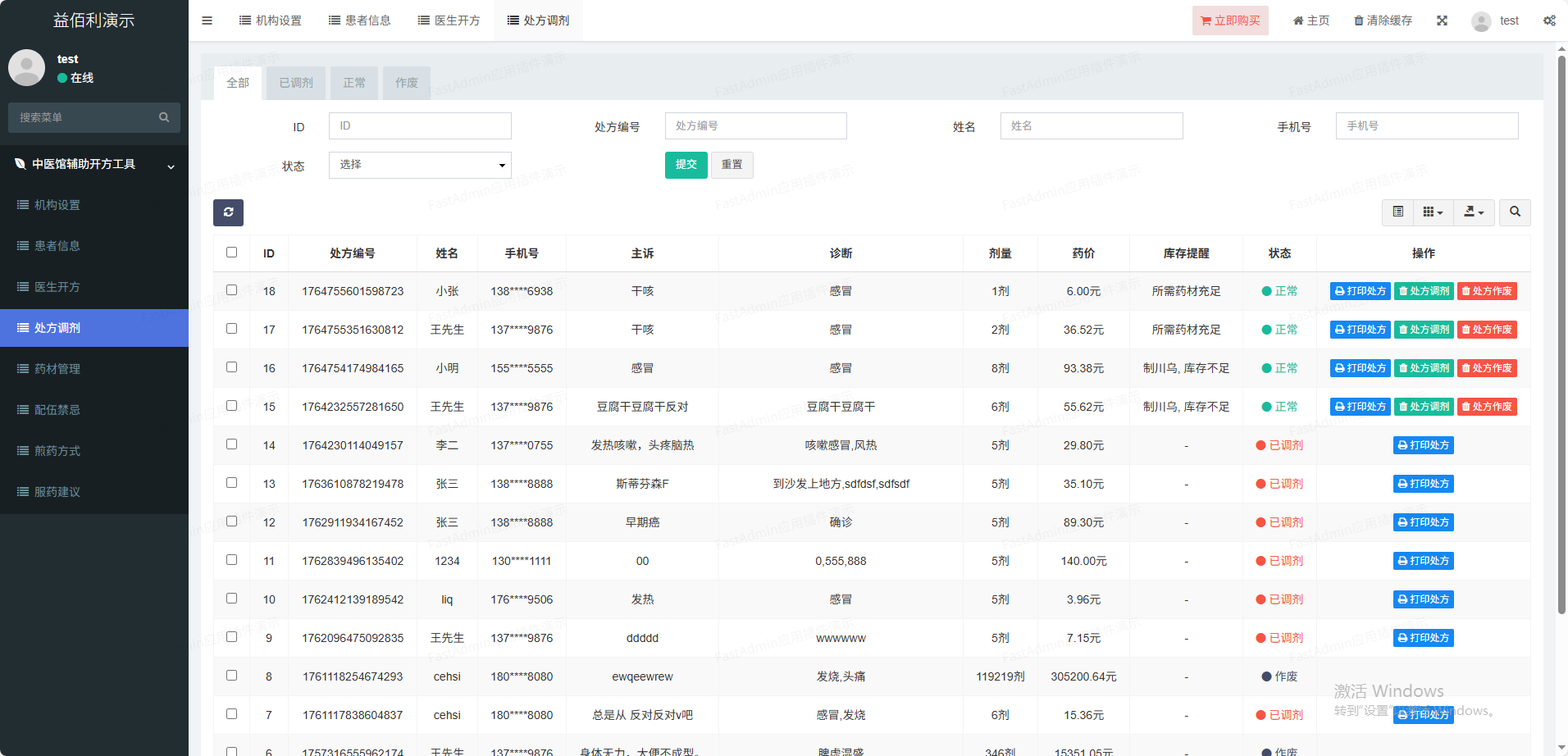
Task: Click the 处方编号 search input field
Action: (755, 126)
